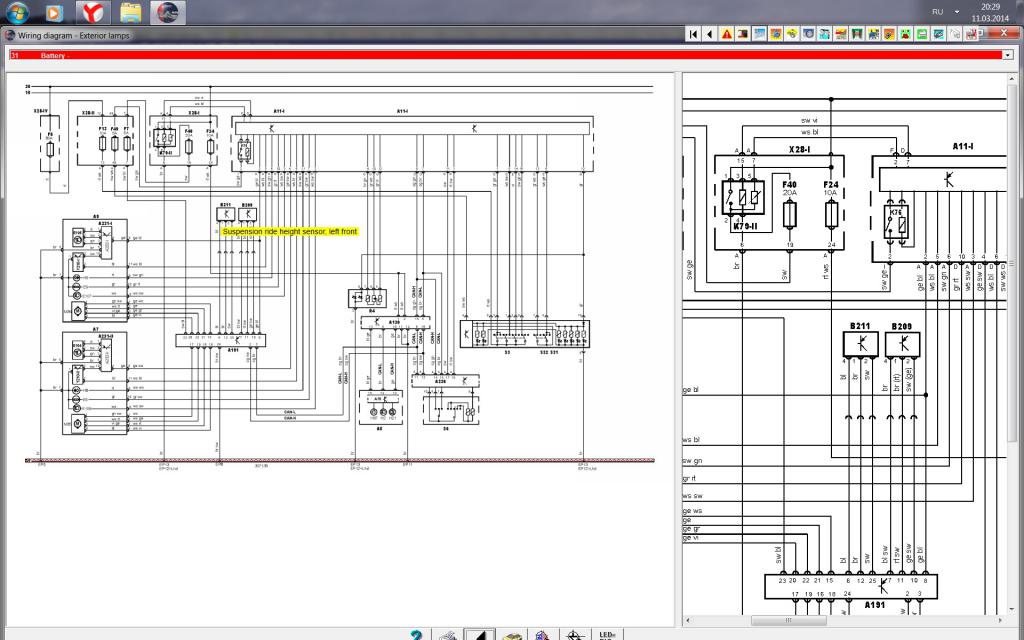Click the yellow 'Suspension ride height sensor, left front' label
1024x640 pixels.
pyautogui.click(x=290, y=231)
